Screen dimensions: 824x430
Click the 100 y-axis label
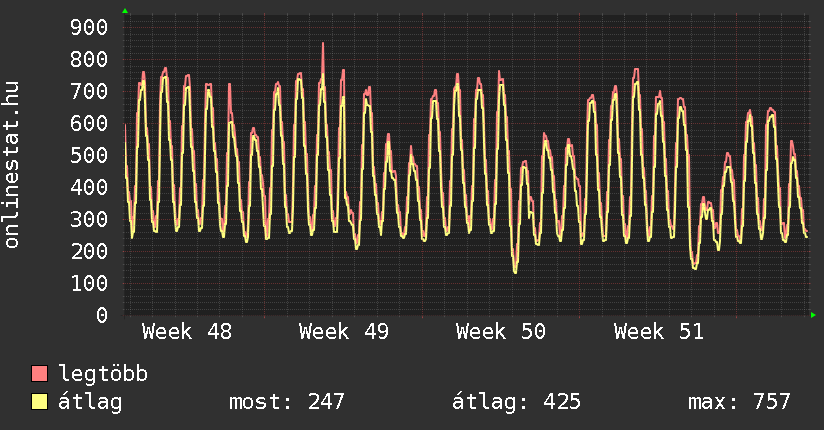tap(87, 283)
